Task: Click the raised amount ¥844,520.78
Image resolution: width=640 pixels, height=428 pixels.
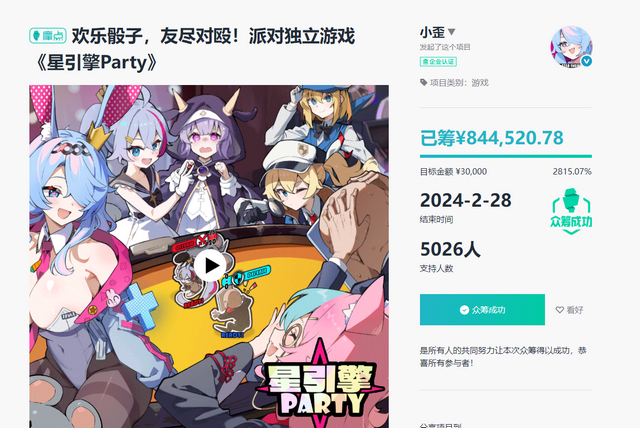Action: [x=492, y=138]
